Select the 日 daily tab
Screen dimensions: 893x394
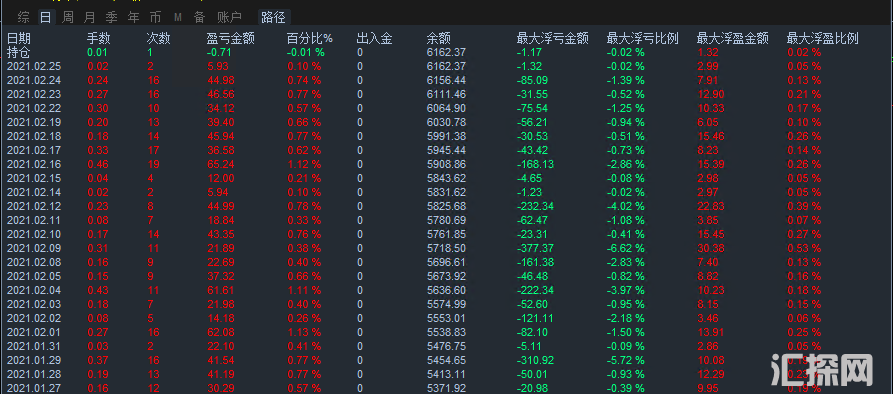(x=46, y=17)
